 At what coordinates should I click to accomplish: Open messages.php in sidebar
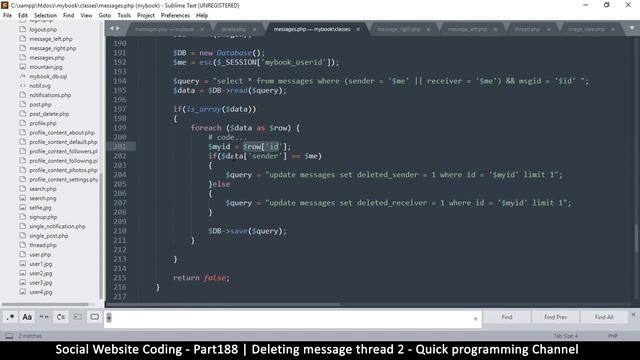[47, 58]
